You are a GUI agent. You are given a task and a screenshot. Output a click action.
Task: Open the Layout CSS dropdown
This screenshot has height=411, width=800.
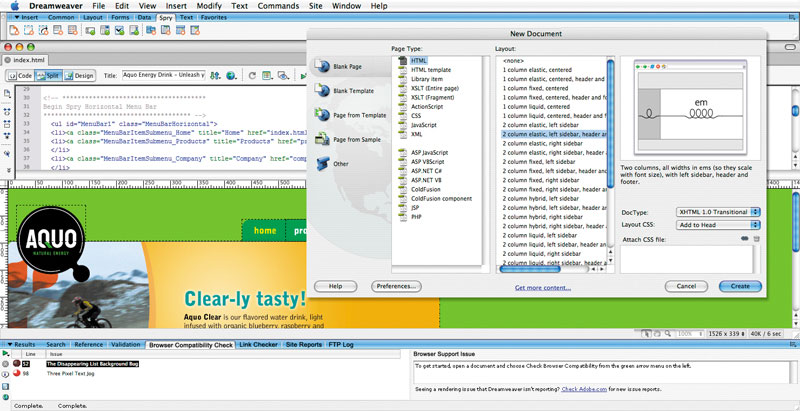tap(716, 225)
